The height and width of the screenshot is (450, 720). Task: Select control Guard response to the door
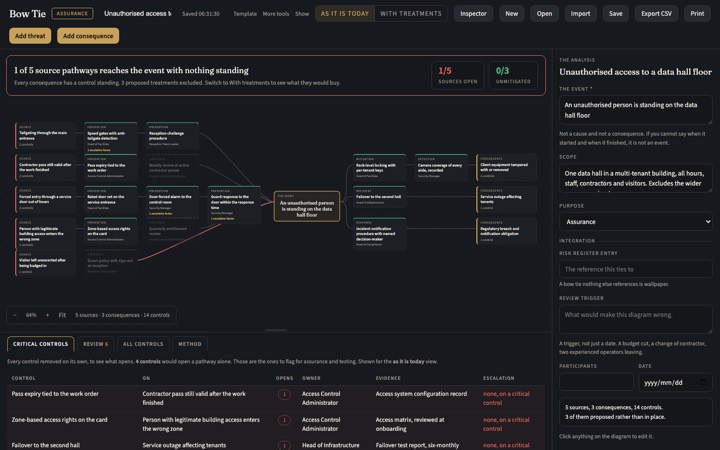234,204
